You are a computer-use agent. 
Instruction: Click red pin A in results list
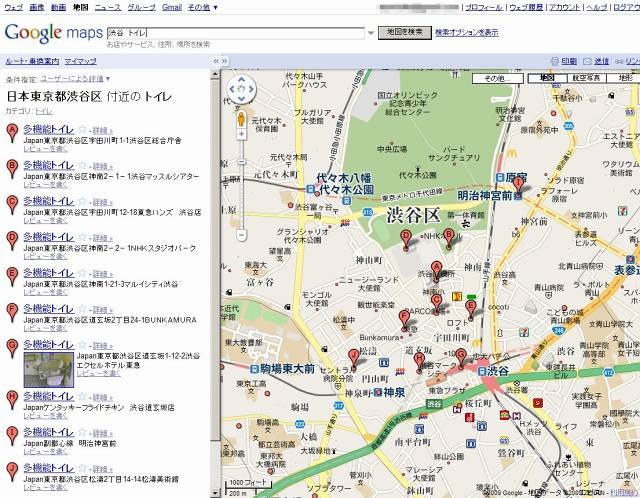(12, 133)
